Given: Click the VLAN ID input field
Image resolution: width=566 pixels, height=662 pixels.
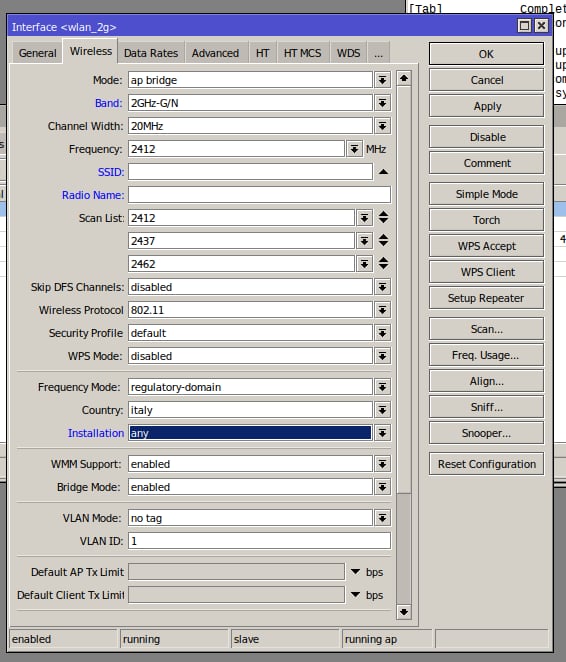Looking at the screenshot, I should tap(259, 541).
